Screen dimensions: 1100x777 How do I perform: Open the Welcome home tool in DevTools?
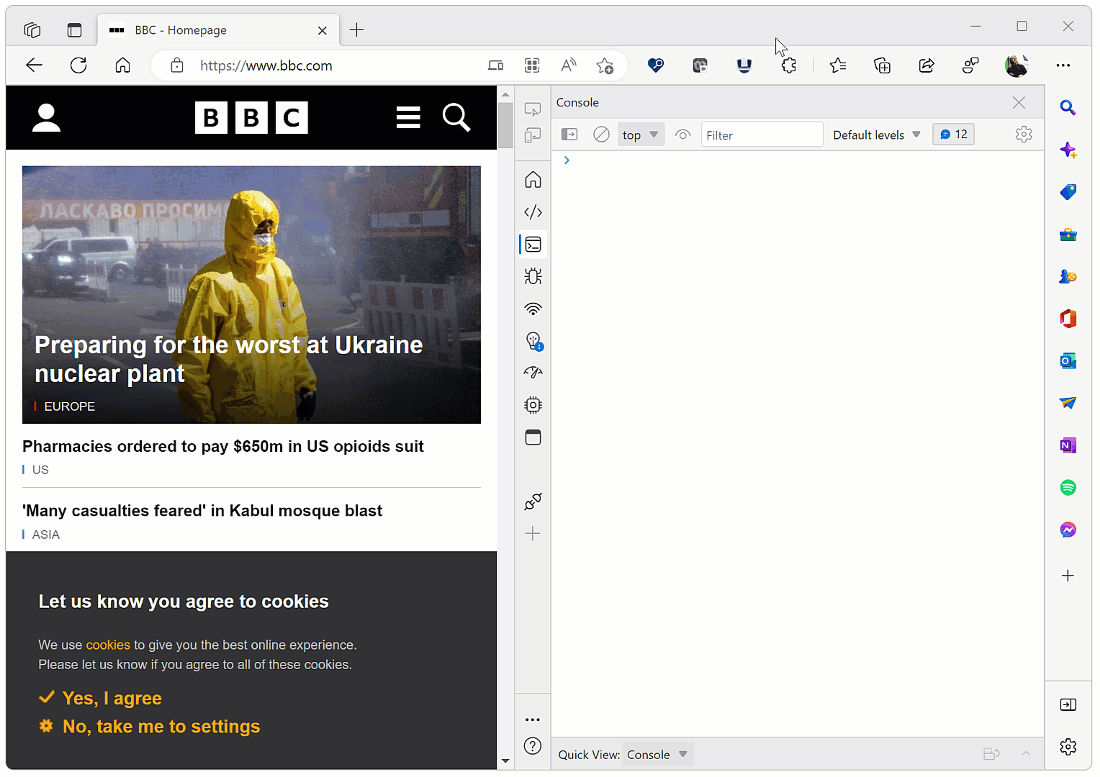[533, 180]
